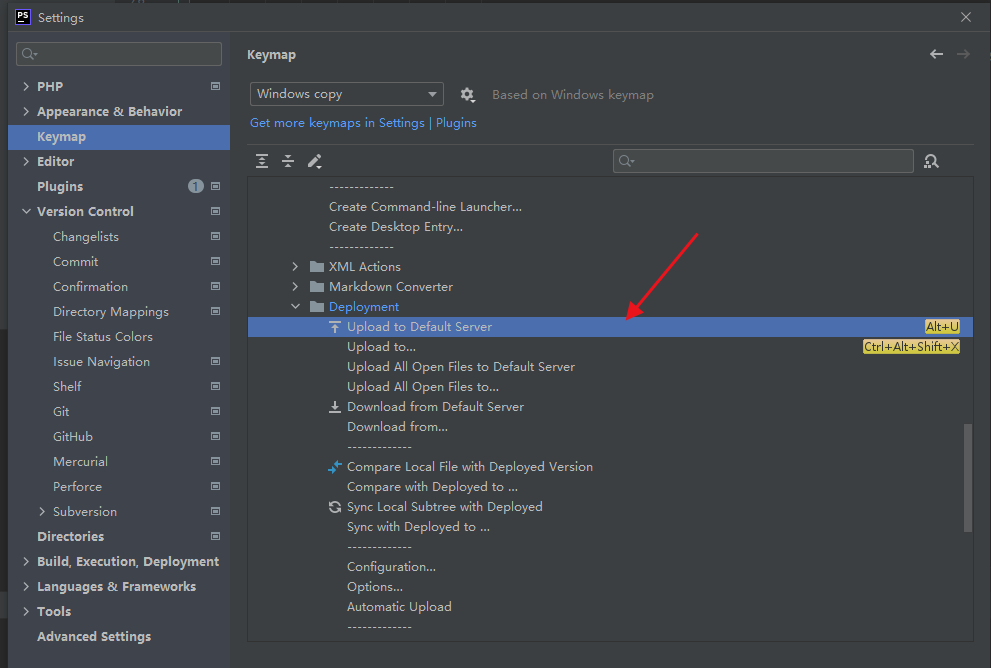
Task: Open keymap gear actions menu
Action: click(467, 95)
